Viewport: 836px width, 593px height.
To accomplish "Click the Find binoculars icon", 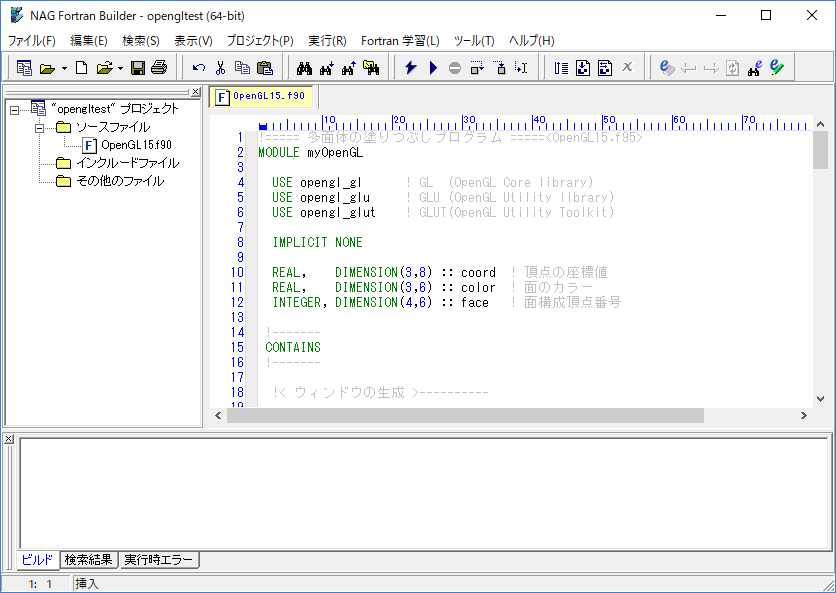I will tap(305, 68).
